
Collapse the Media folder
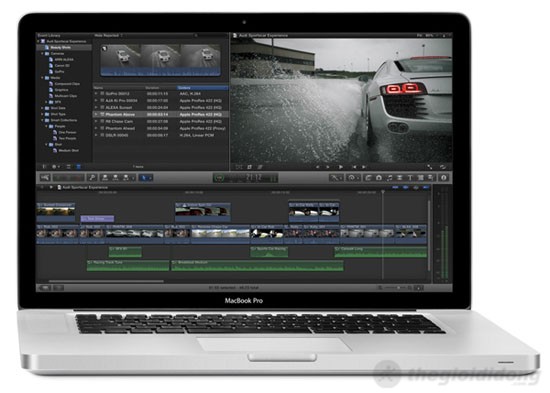(x=42, y=78)
